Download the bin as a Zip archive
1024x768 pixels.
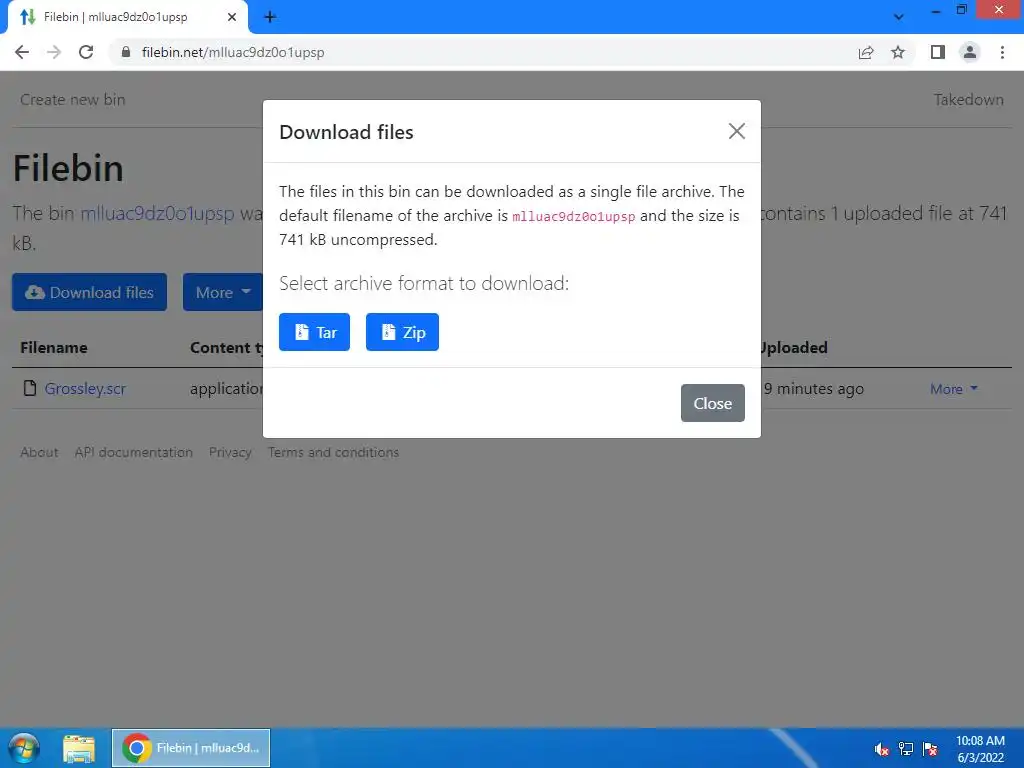(402, 332)
